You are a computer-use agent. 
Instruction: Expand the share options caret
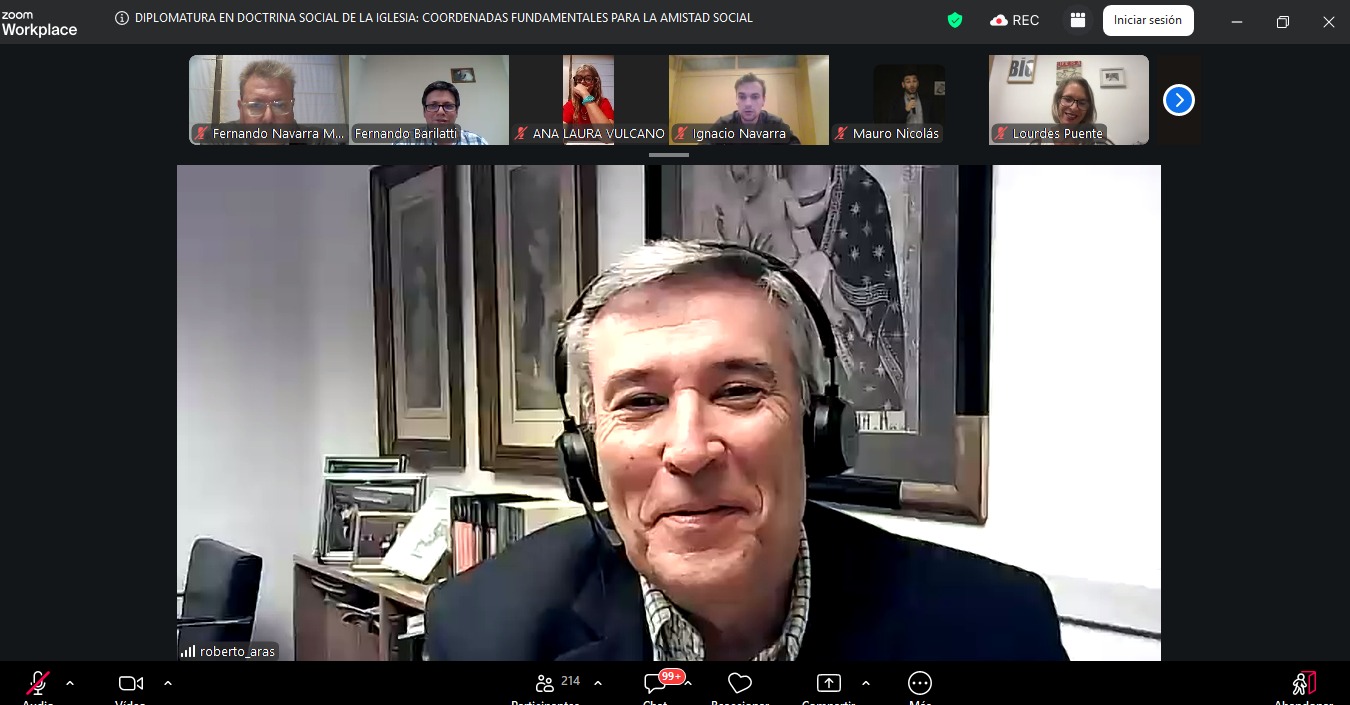coord(866,684)
